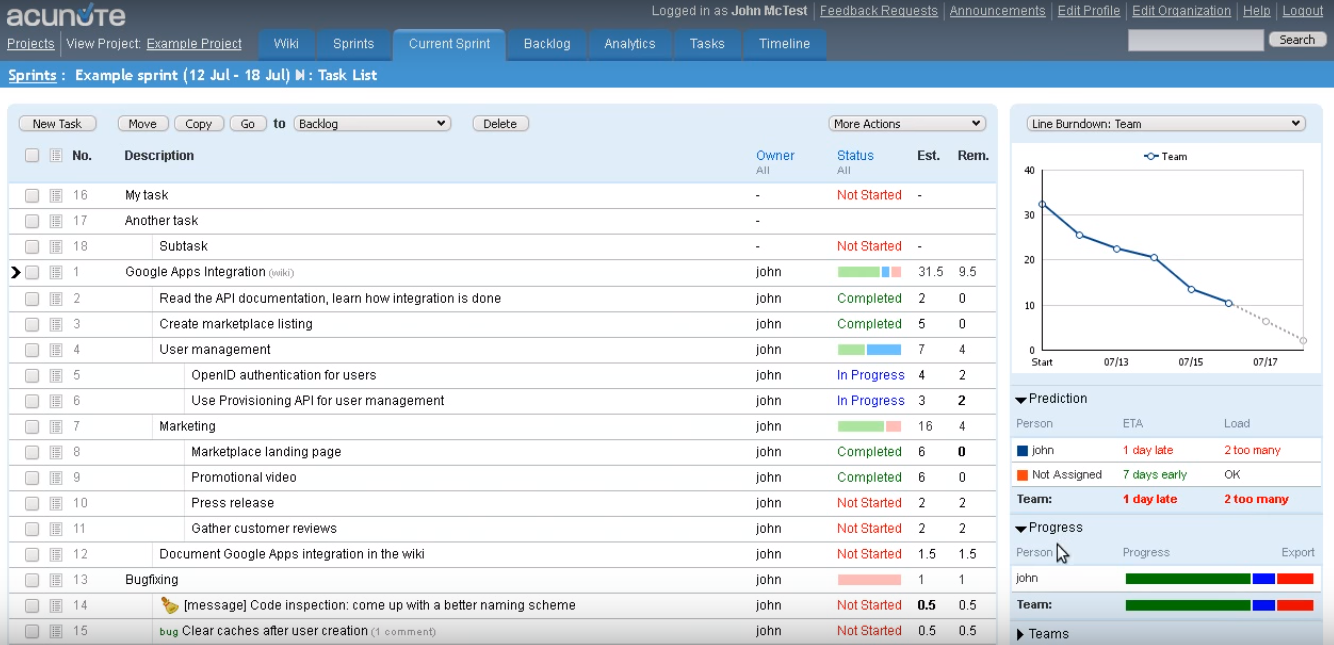This screenshot has height=645, width=1334.
Task: Tick the select-all checkbox in header
Action: pyautogui.click(x=32, y=156)
